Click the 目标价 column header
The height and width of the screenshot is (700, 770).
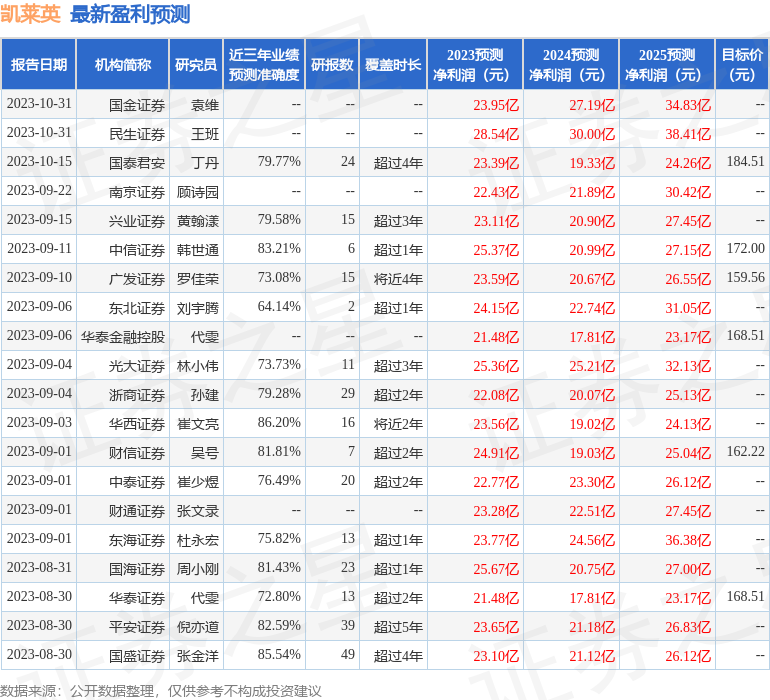pos(742,64)
